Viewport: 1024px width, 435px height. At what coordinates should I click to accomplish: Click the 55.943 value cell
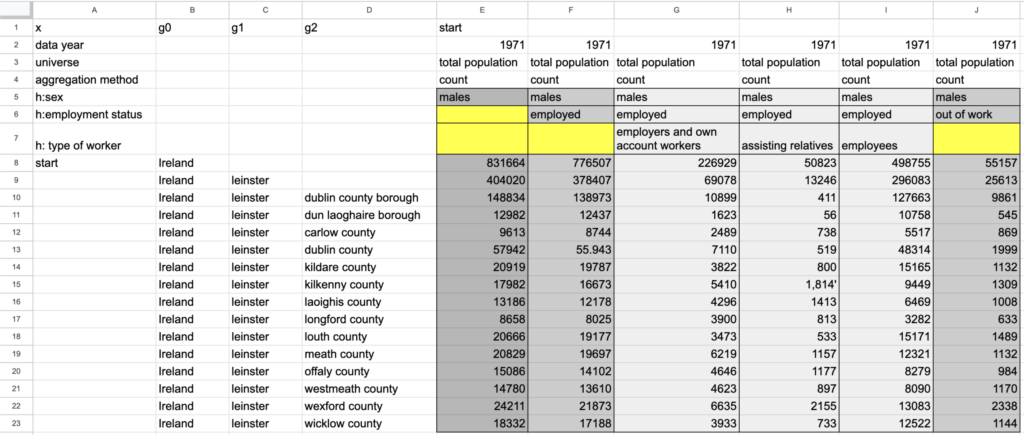point(571,250)
